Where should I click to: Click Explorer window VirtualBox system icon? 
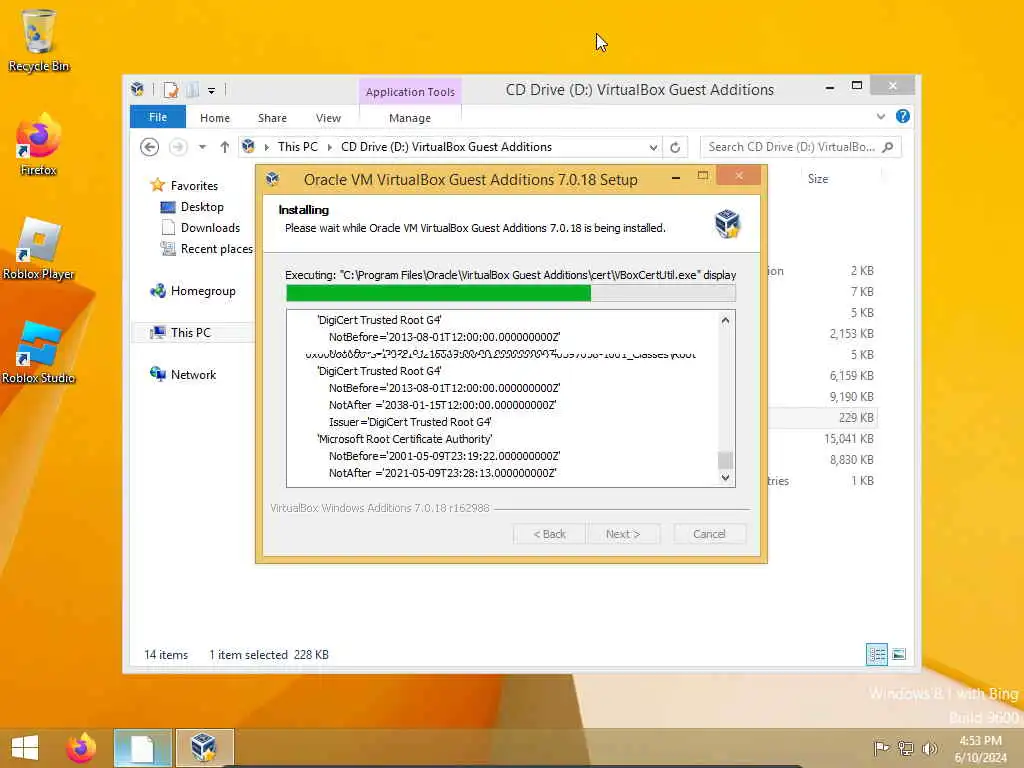click(x=137, y=89)
